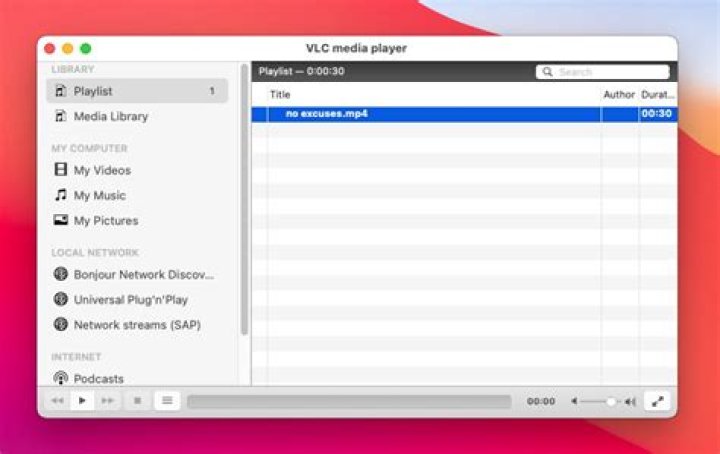Click the My Pictures image icon
Screen dimensions: 720x454
[x=61, y=220]
